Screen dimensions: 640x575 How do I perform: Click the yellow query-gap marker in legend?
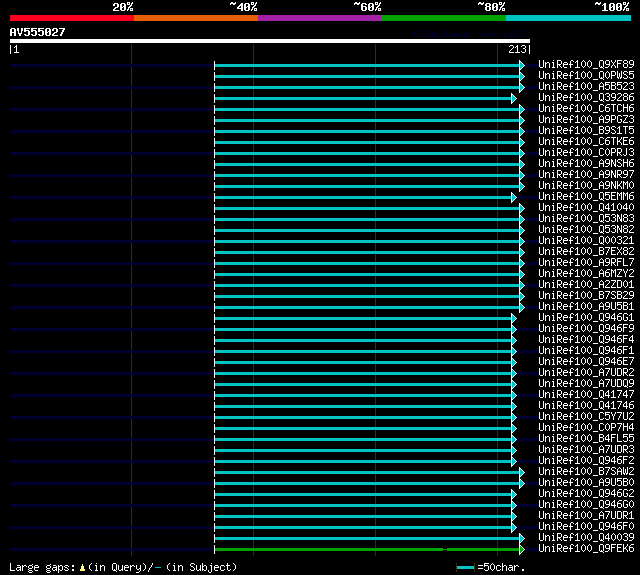[82, 567]
